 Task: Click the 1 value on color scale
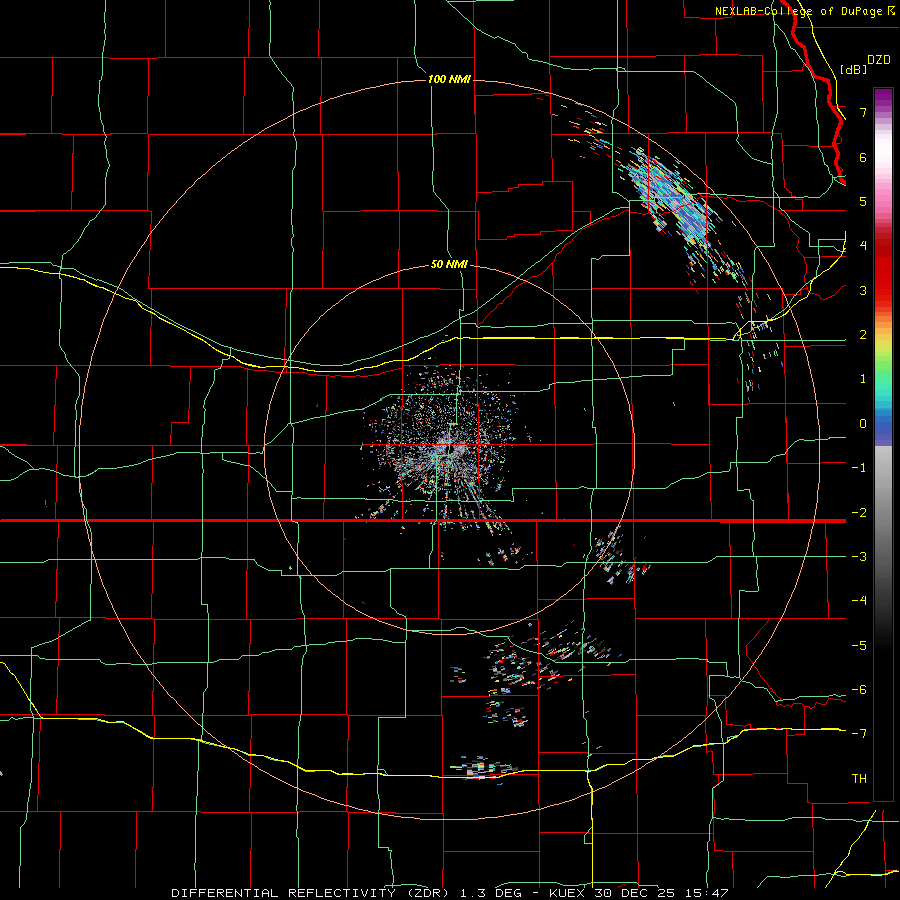click(x=863, y=378)
